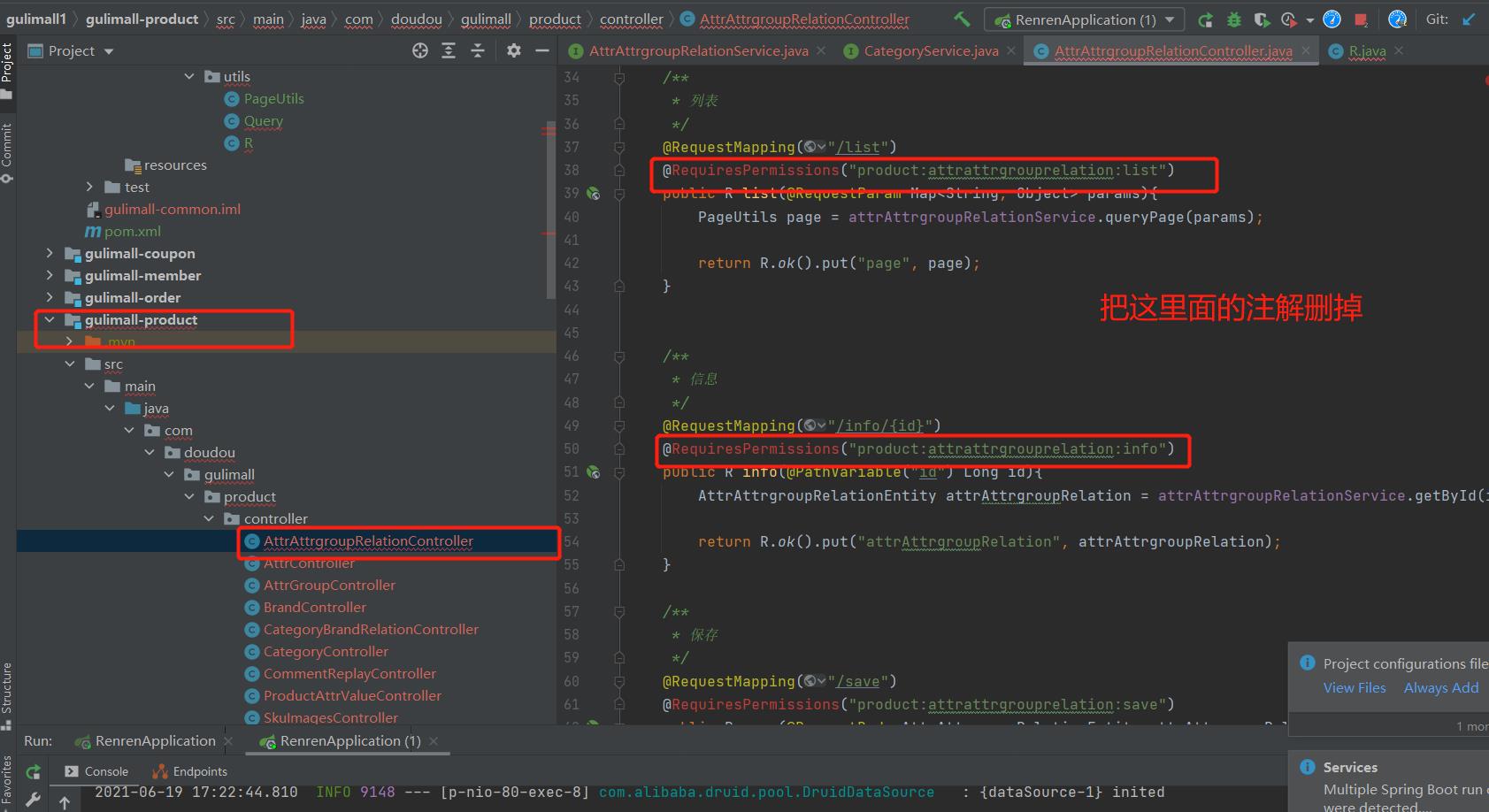Select the first RenrenApplication run tab
The width and height of the screenshot is (1489, 812).
coord(155,741)
